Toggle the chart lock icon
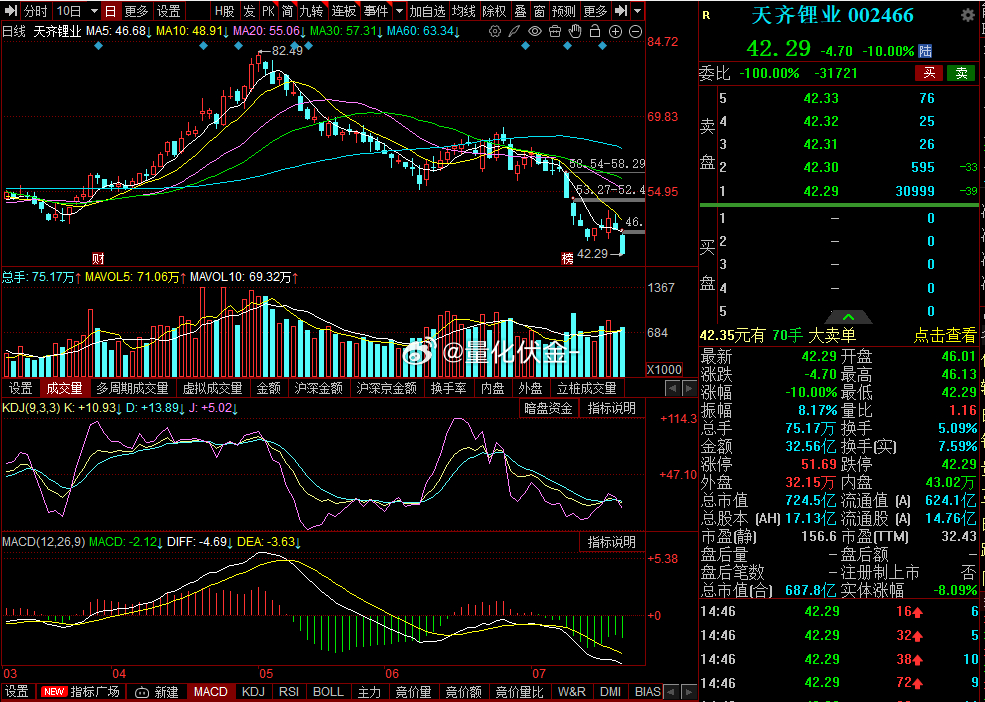 tap(595, 31)
